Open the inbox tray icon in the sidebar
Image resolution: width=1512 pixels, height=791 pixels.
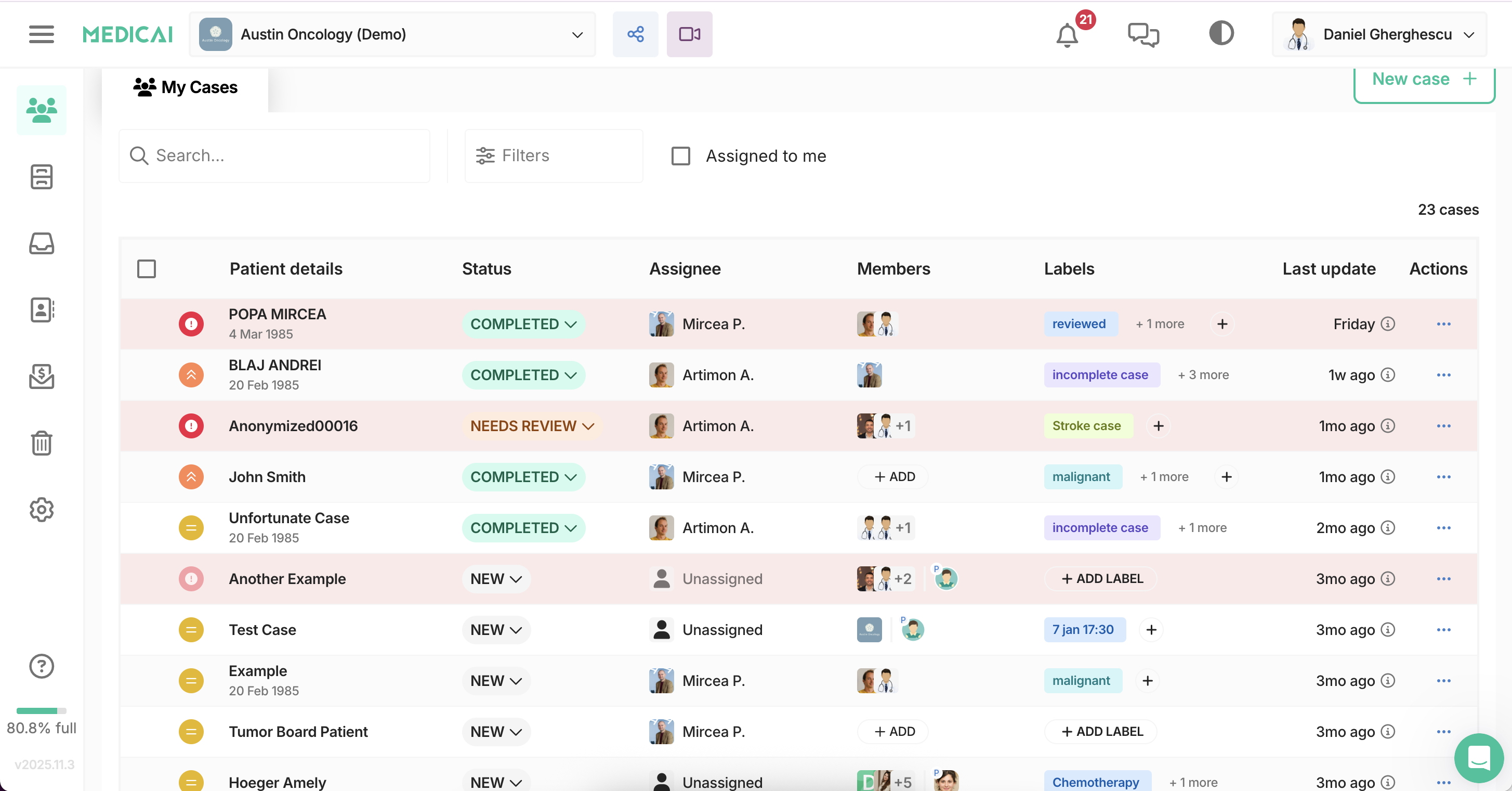[41, 243]
